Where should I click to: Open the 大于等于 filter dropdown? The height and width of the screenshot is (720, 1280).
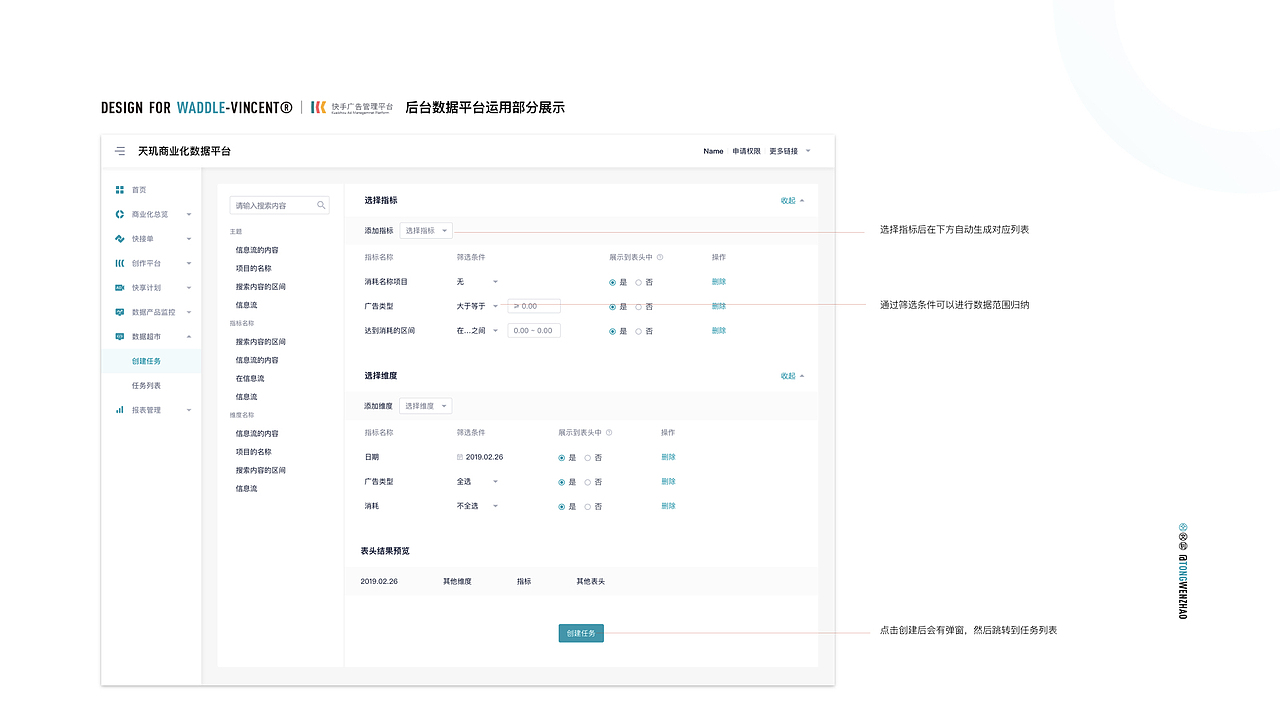[x=477, y=306]
